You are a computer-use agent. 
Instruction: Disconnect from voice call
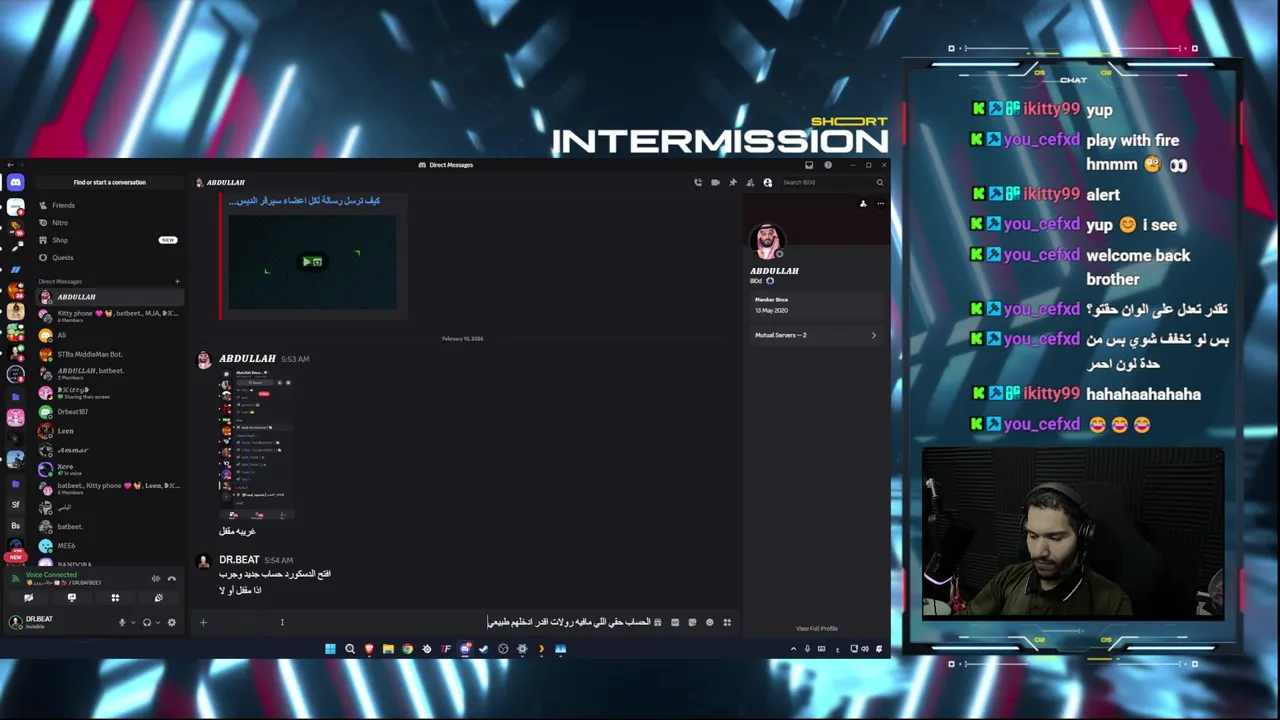[x=172, y=578]
